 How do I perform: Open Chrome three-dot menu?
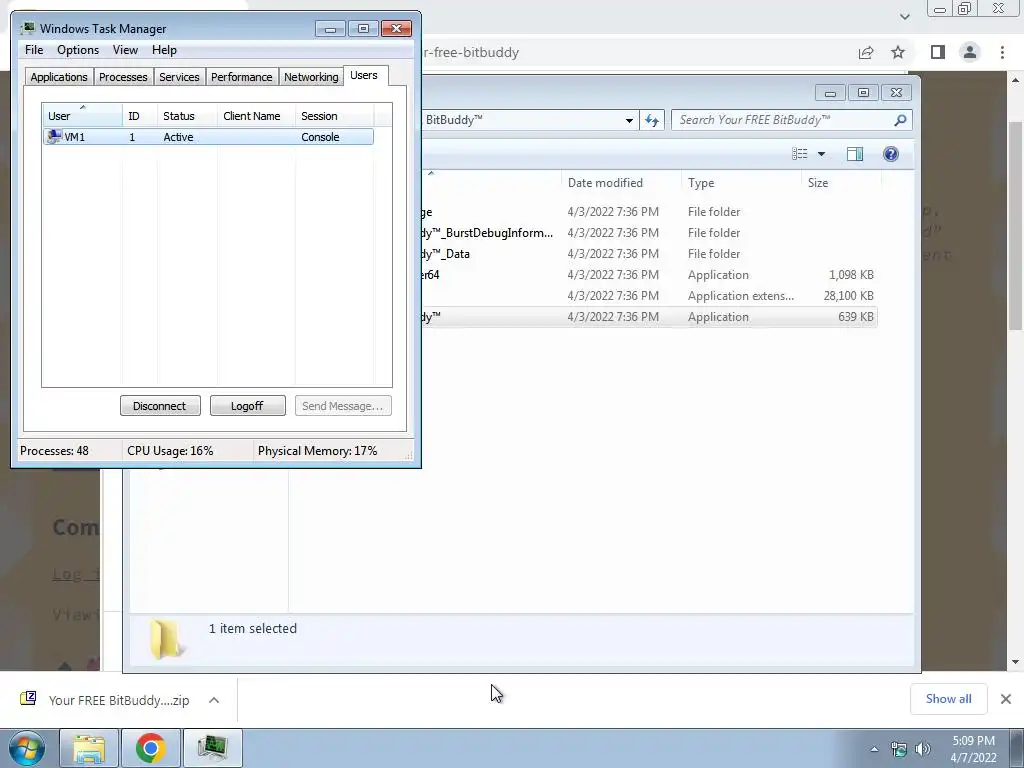click(x=1002, y=52)
